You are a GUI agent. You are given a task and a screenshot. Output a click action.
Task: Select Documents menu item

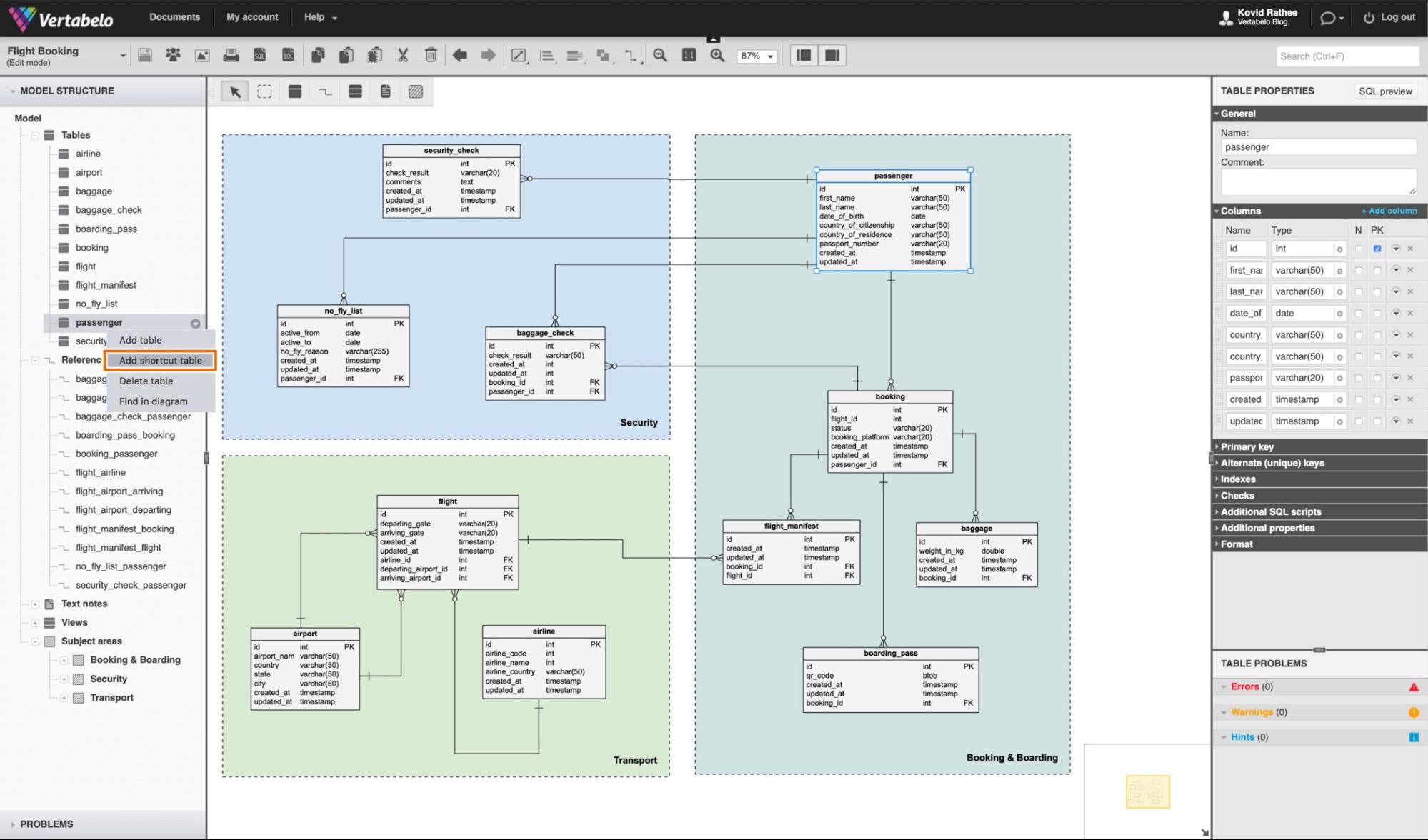tap(176, 16)
